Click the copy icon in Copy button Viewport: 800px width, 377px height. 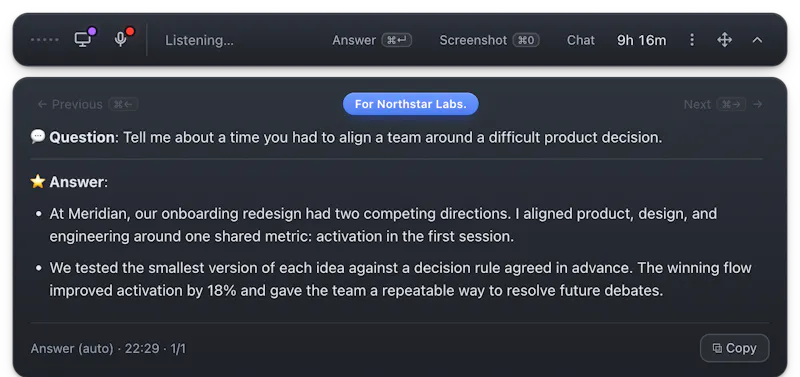[x=717, y=348]
